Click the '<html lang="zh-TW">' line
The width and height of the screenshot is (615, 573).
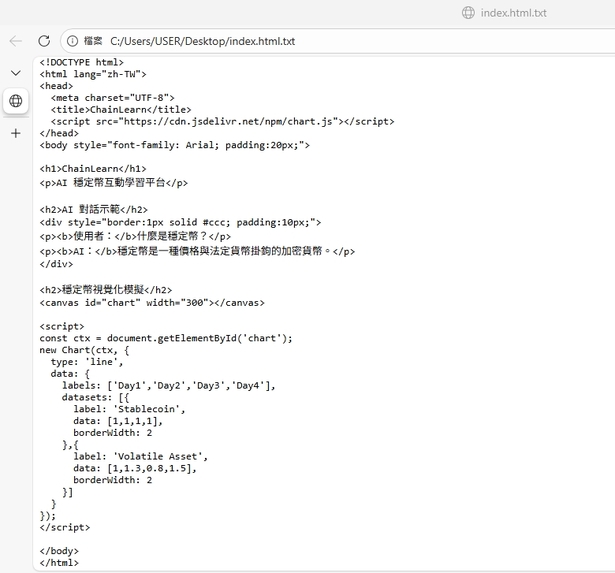(x=93, y=74)
